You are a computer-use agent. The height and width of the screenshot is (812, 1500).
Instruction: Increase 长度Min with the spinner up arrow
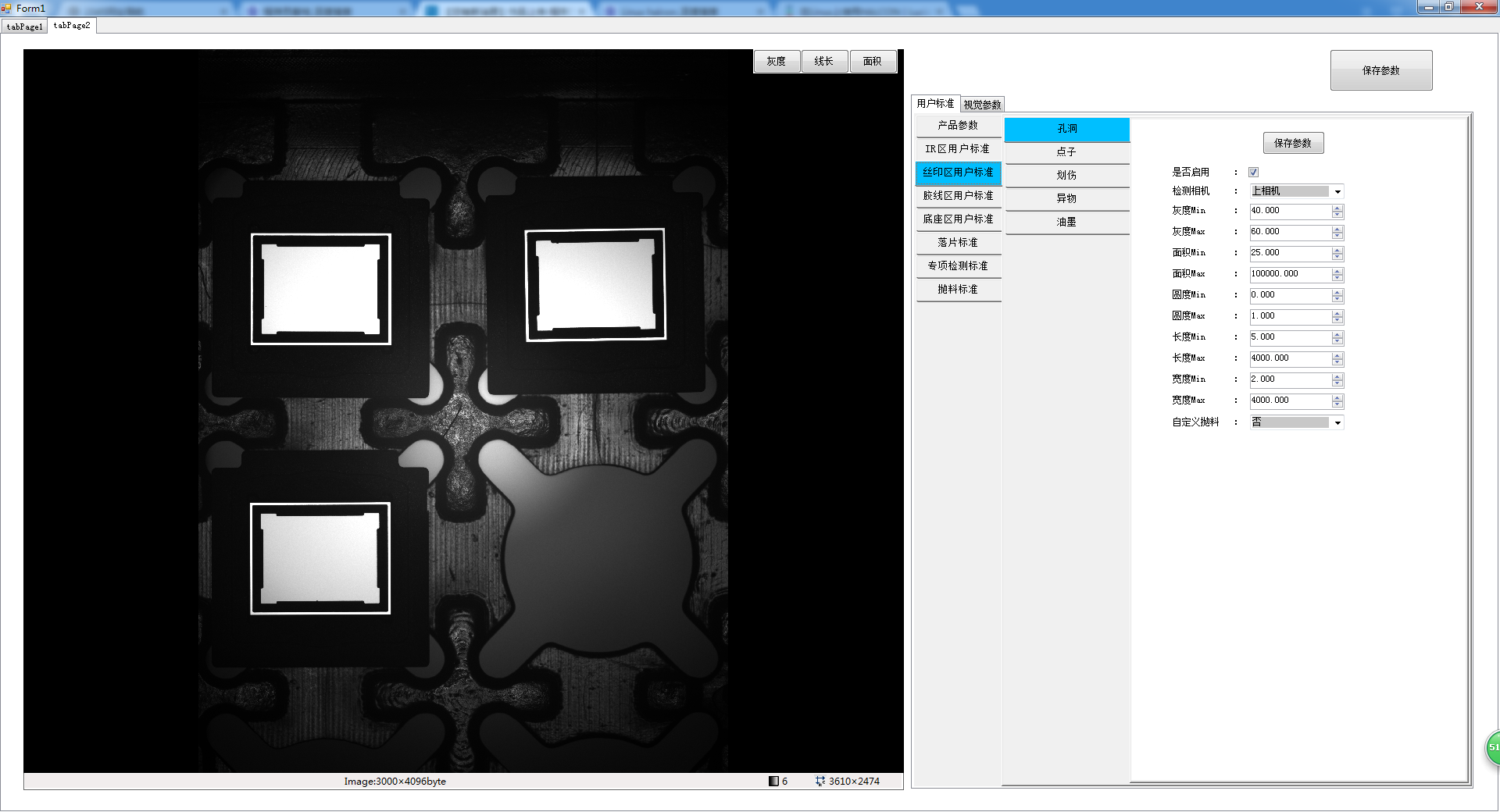1337,334
